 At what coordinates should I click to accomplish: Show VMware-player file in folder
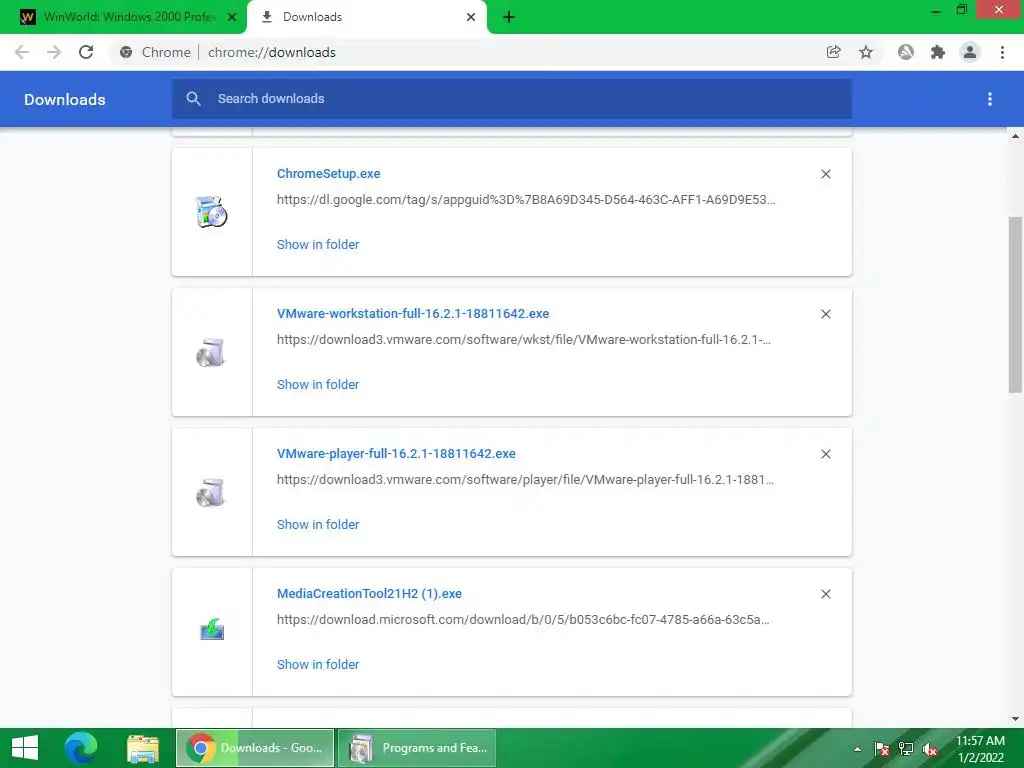tap(318, 524)
